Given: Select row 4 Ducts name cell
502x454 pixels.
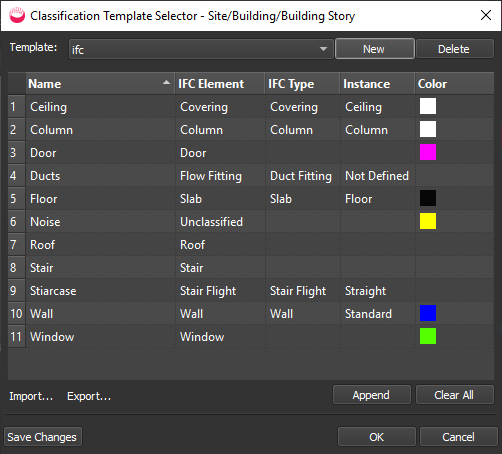Looking at the screenshot, I should coord(100,176).
